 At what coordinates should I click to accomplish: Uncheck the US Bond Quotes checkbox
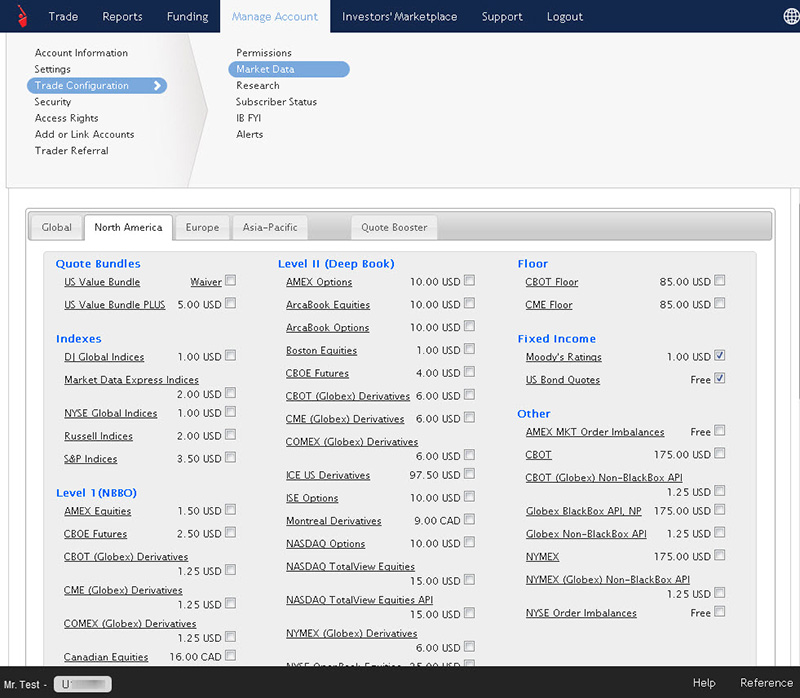click(719, 378)
